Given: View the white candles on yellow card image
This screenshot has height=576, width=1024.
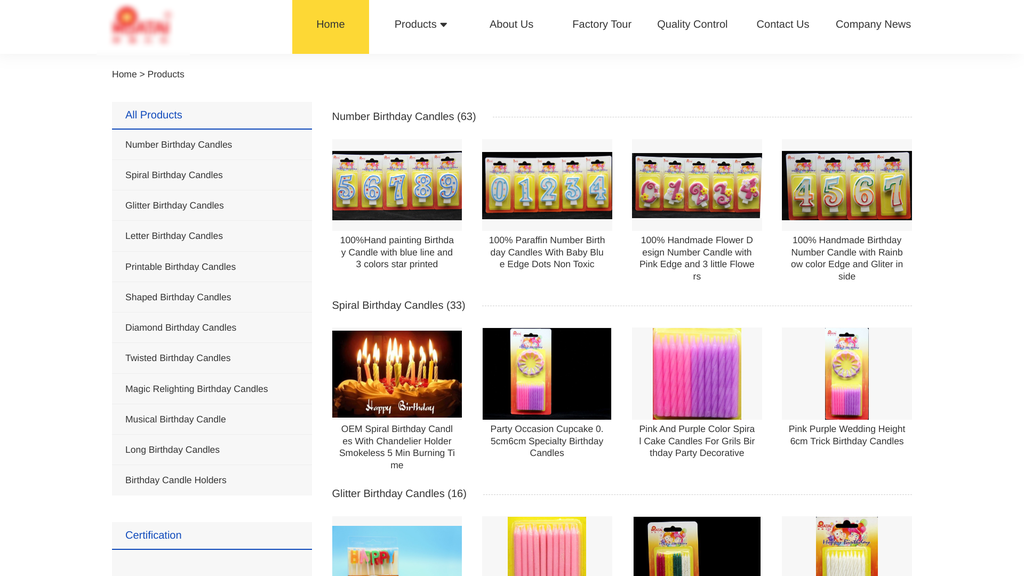Looking at the screenshot, I should 847,547.
